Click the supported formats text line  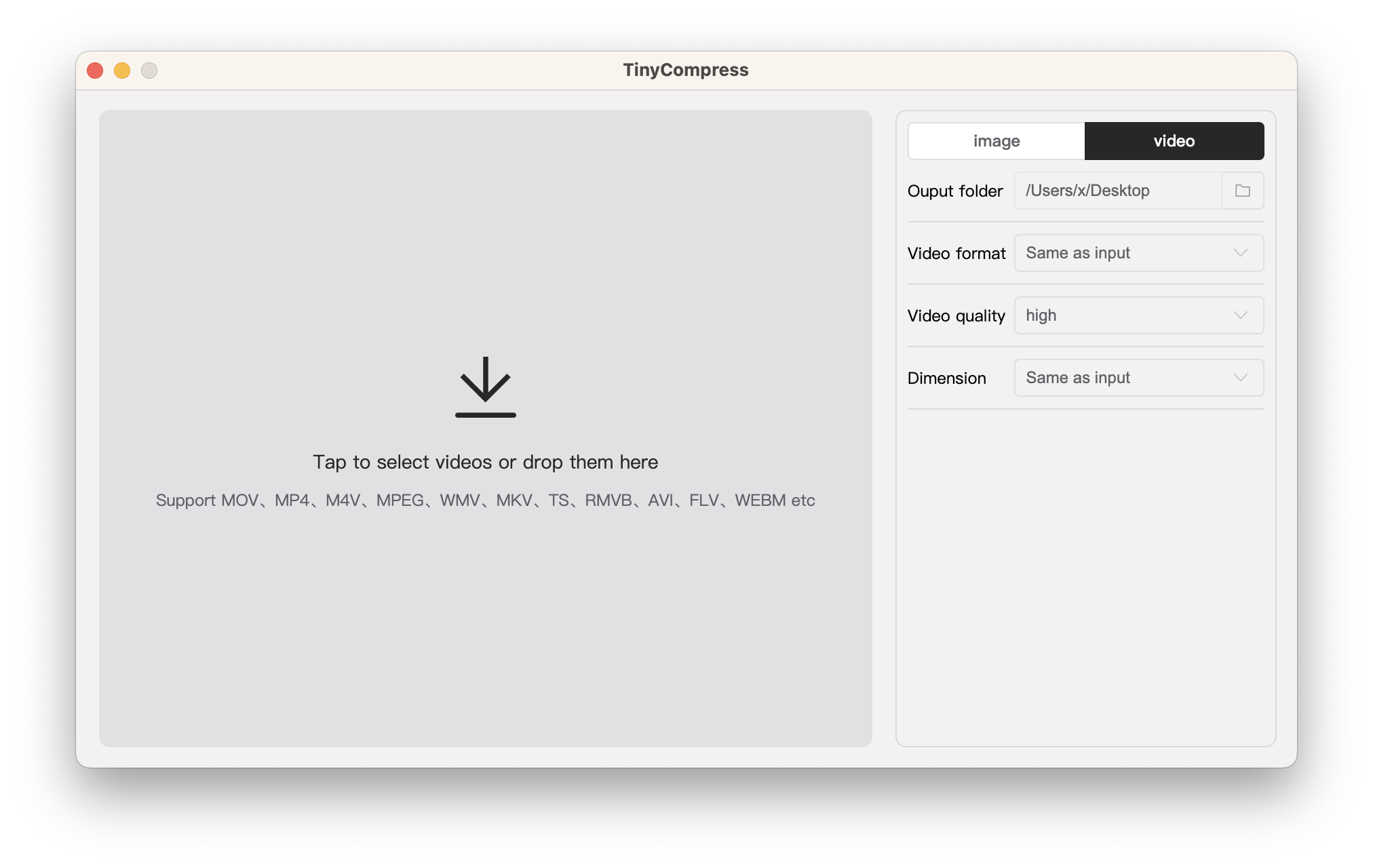pyautogui.click(x=484, y=500)
